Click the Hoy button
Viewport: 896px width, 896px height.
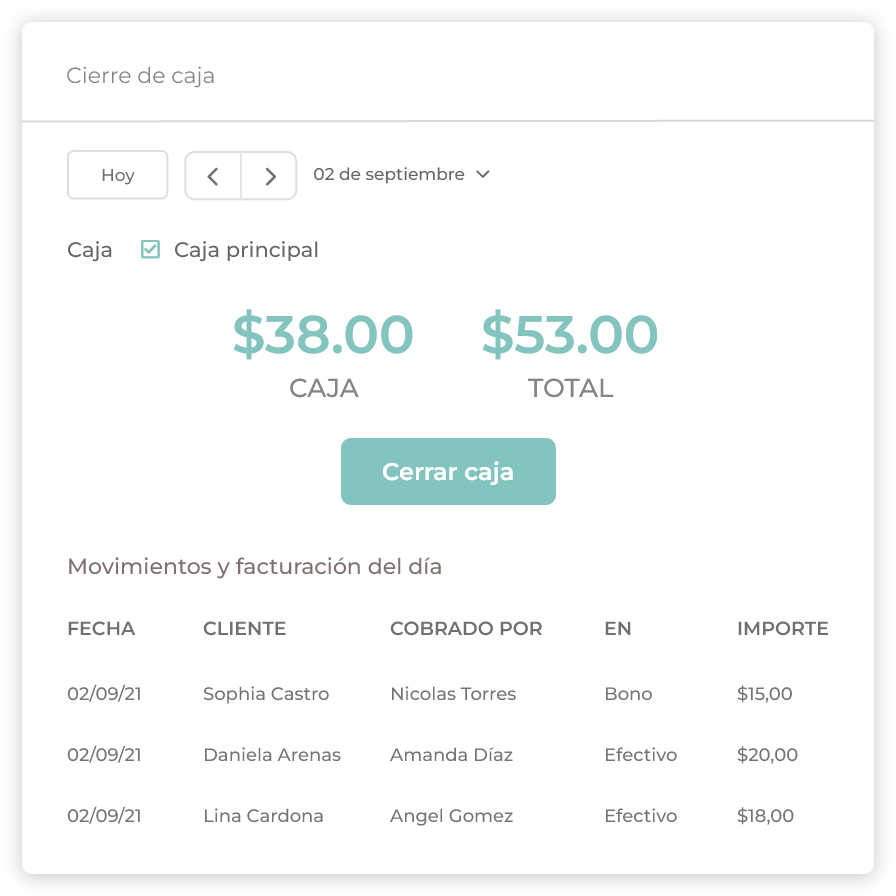[117, 176]
